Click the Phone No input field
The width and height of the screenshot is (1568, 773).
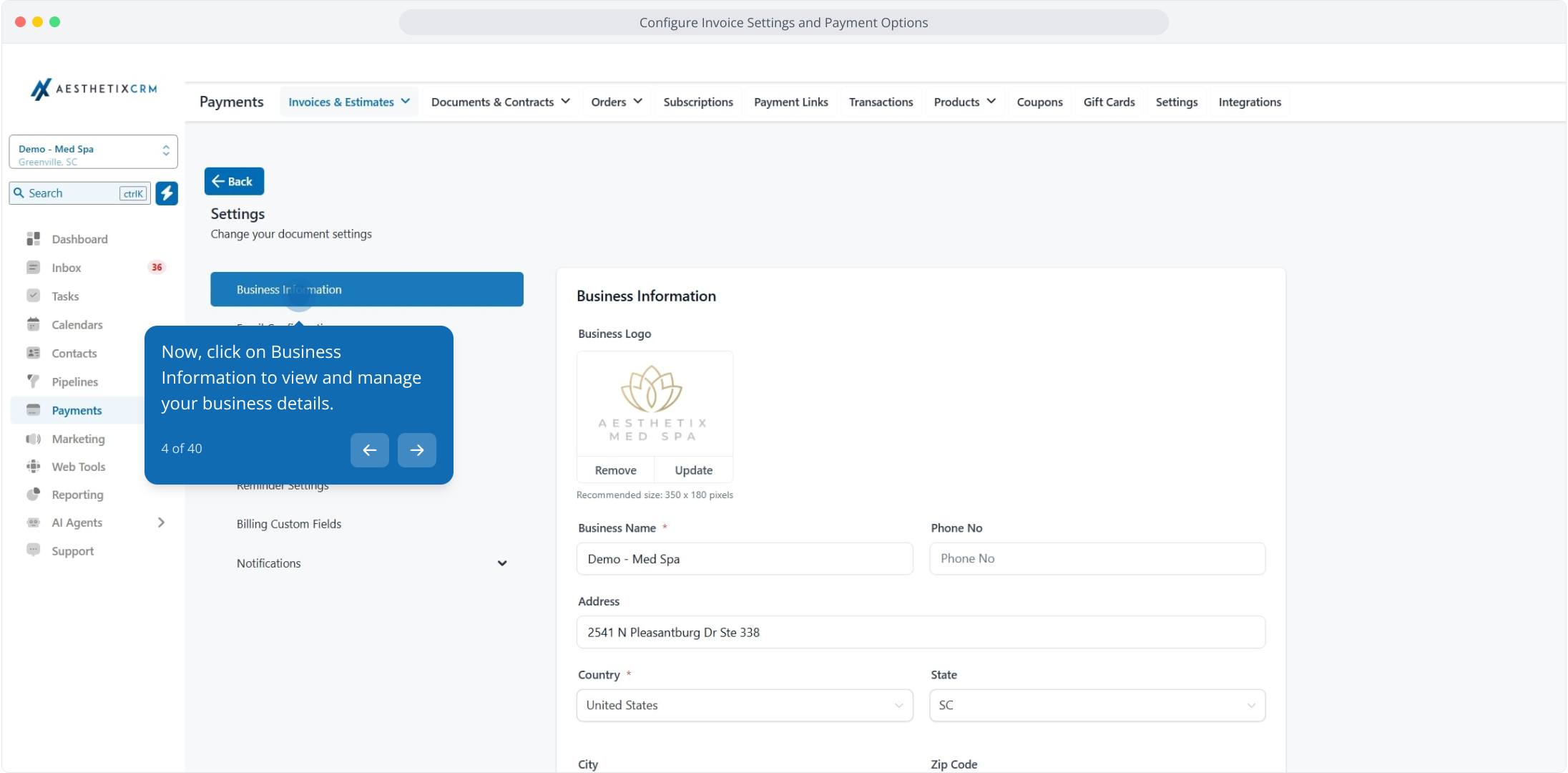[x=1097, y=559]
